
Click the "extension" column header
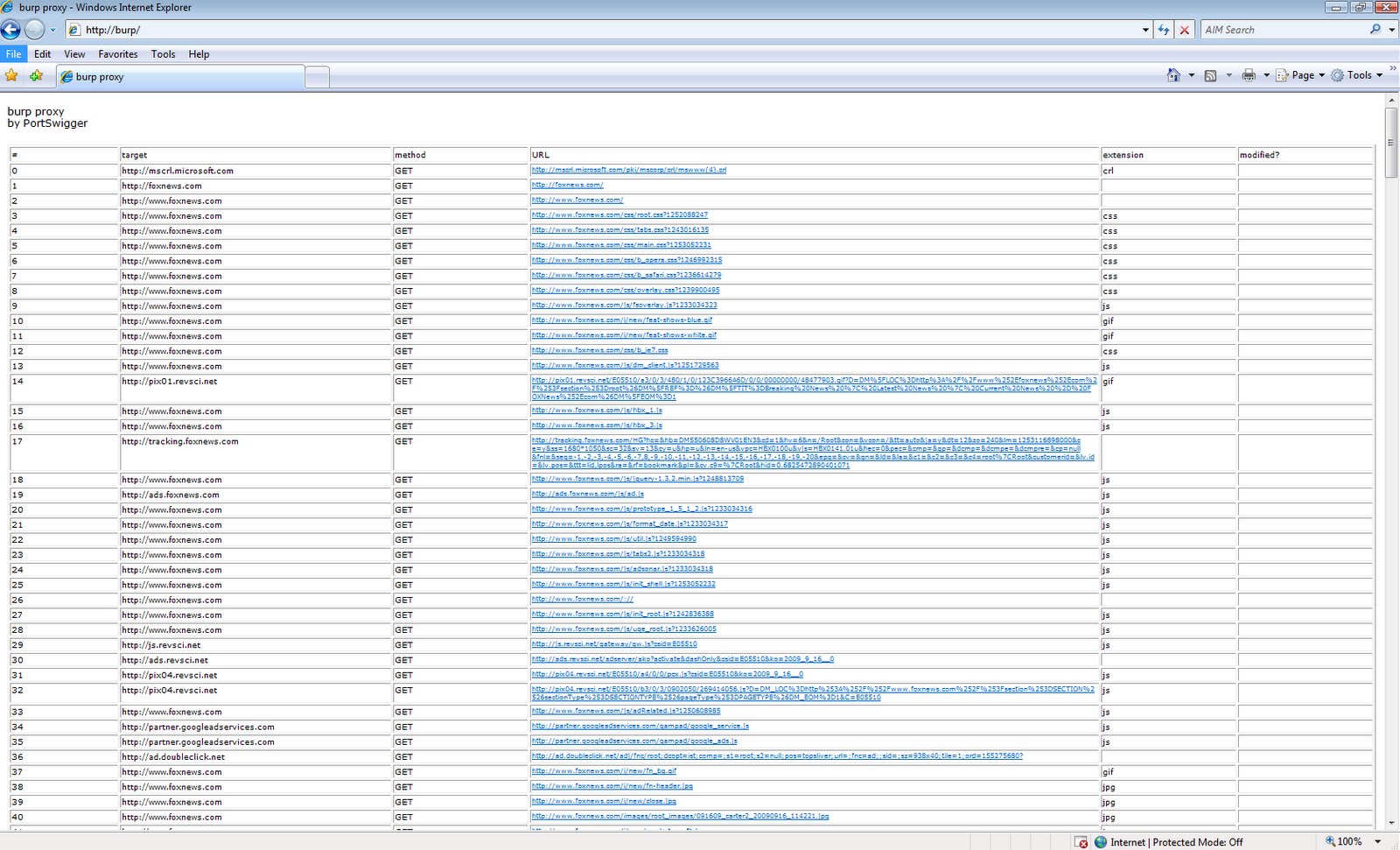point(1168,155)
